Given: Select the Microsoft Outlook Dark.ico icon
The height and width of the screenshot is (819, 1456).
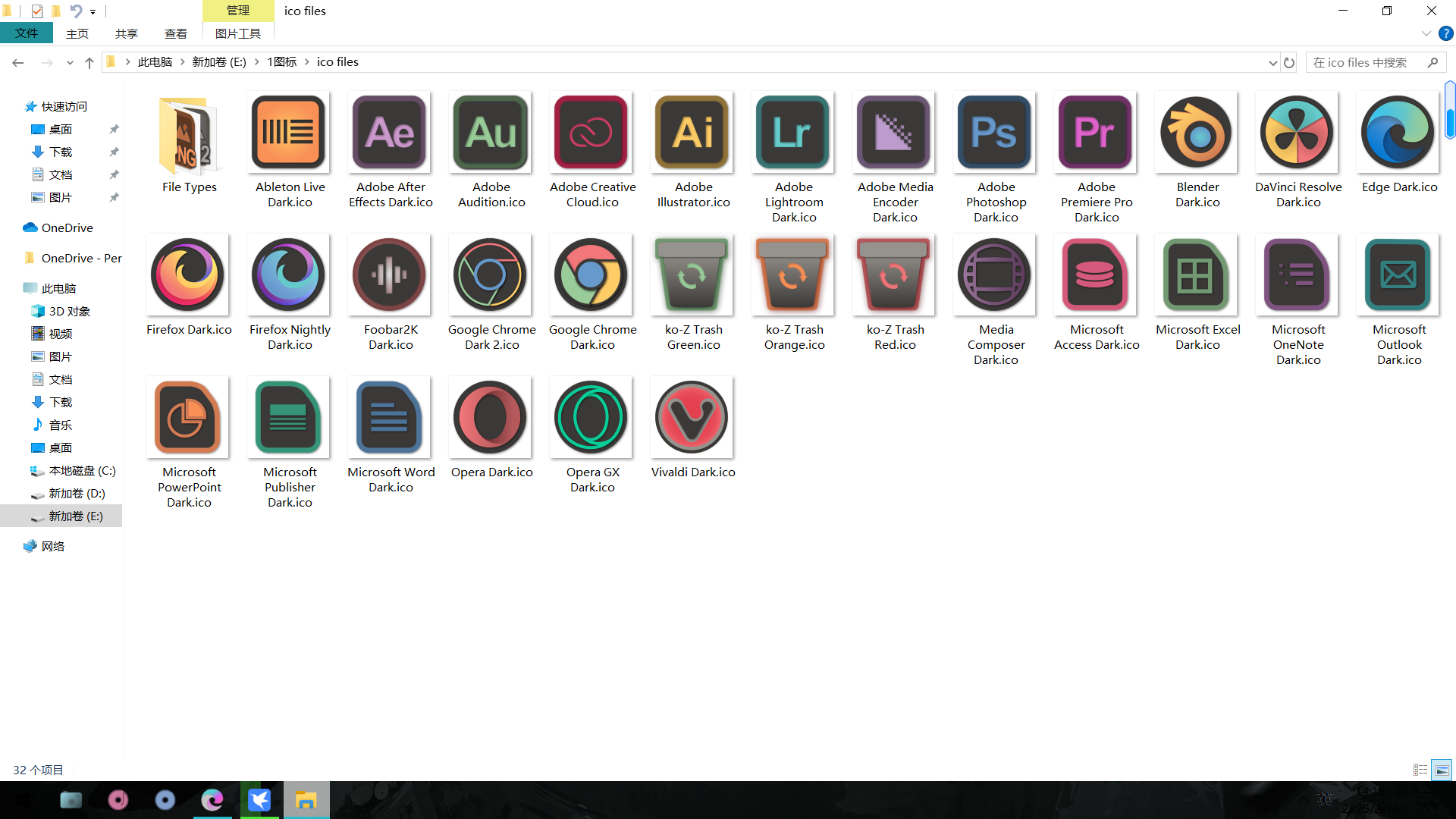Looking at the screenshot, I should (x=1399, y=275).
